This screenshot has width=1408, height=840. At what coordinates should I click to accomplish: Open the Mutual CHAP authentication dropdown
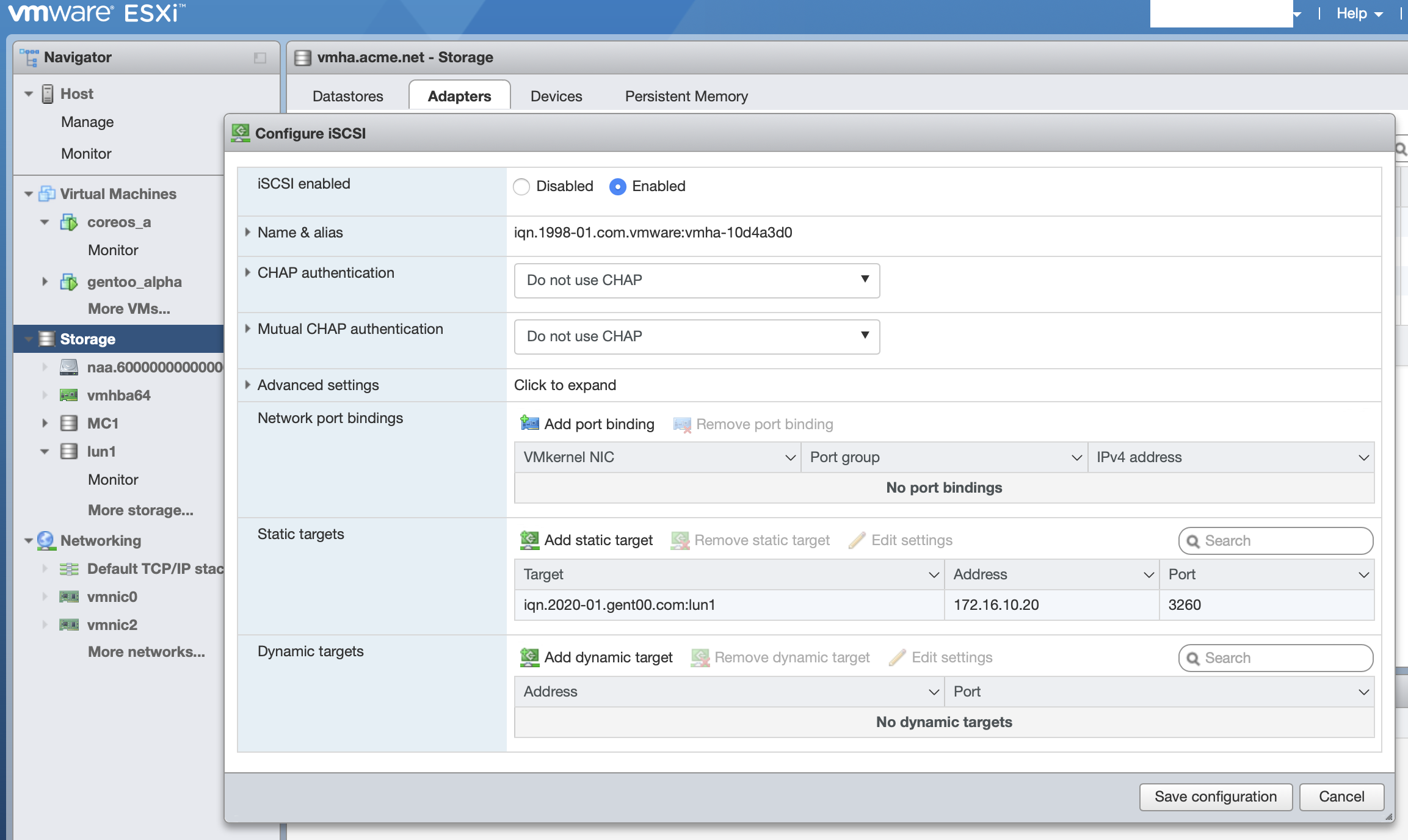tap(697, 337)
